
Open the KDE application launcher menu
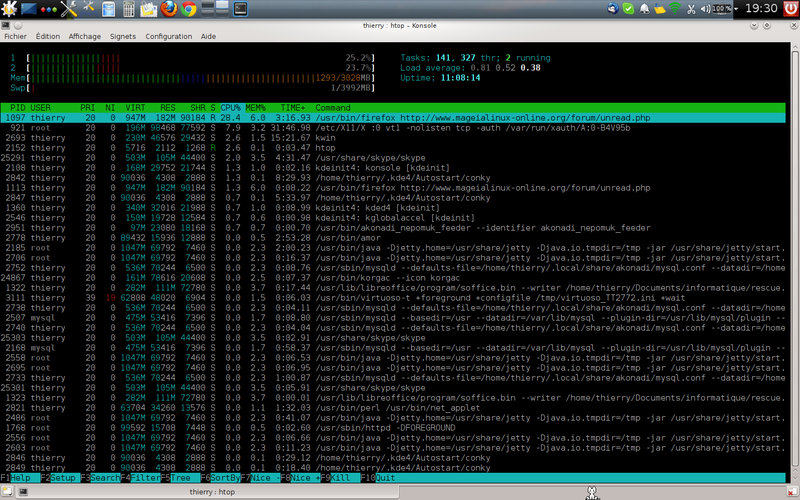[9, 9]
